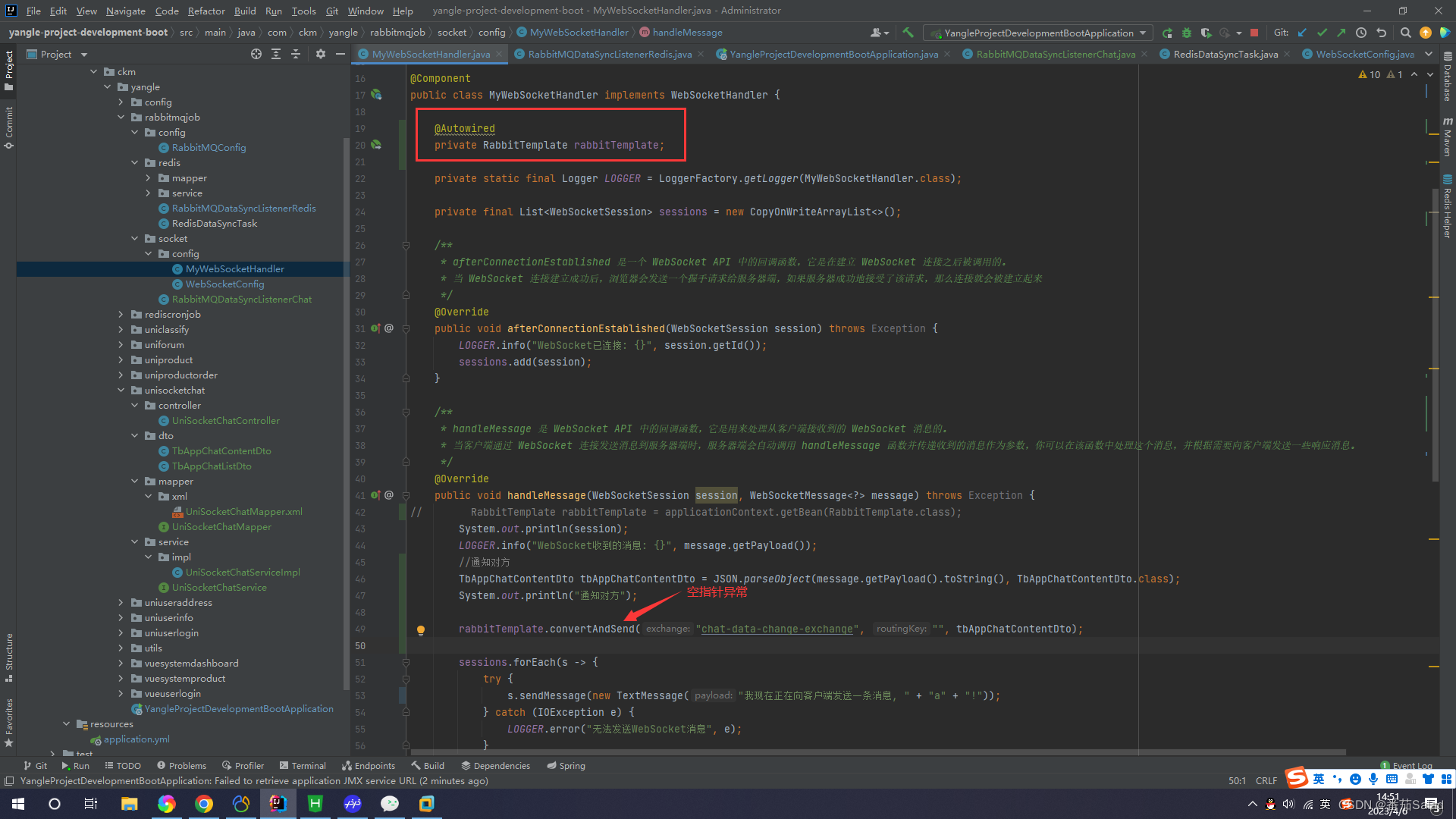Click the intention lightbulb on line 49
The image size is (1456, 819).
tap(421, 629)
